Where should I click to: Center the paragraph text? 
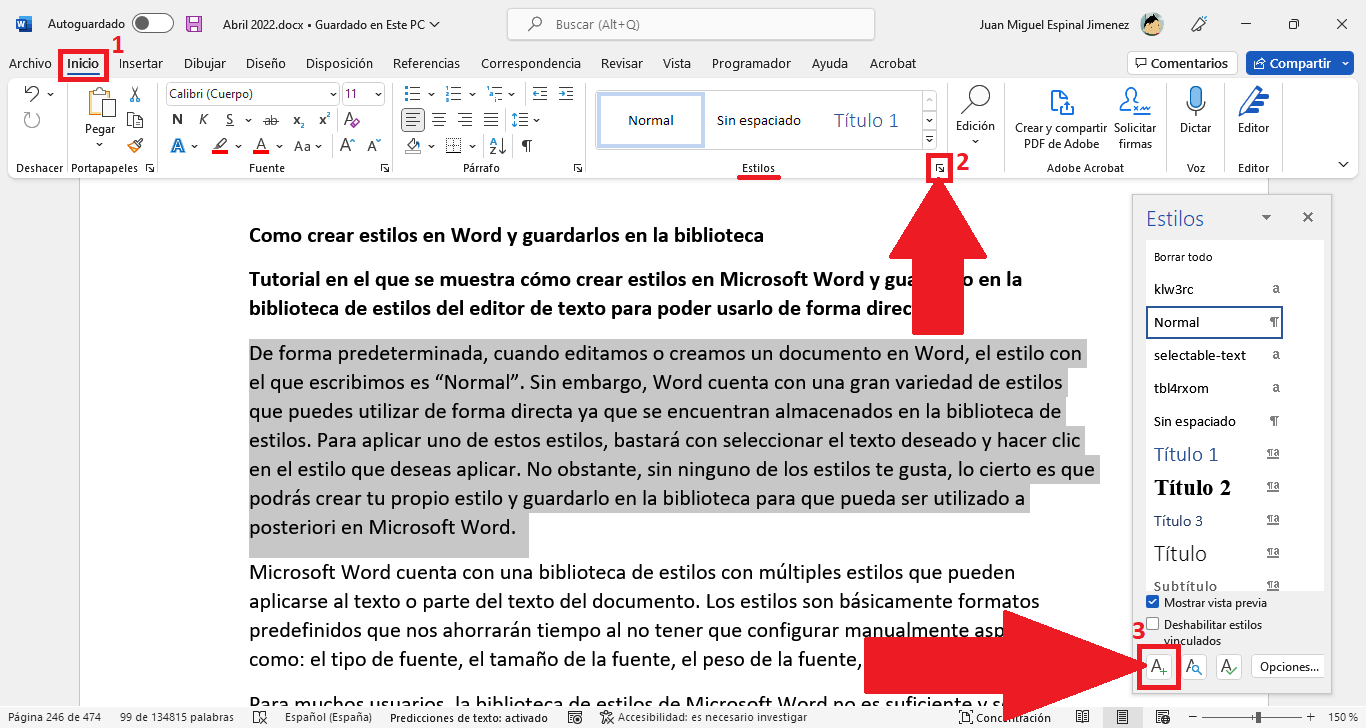[x=438, y=120]
